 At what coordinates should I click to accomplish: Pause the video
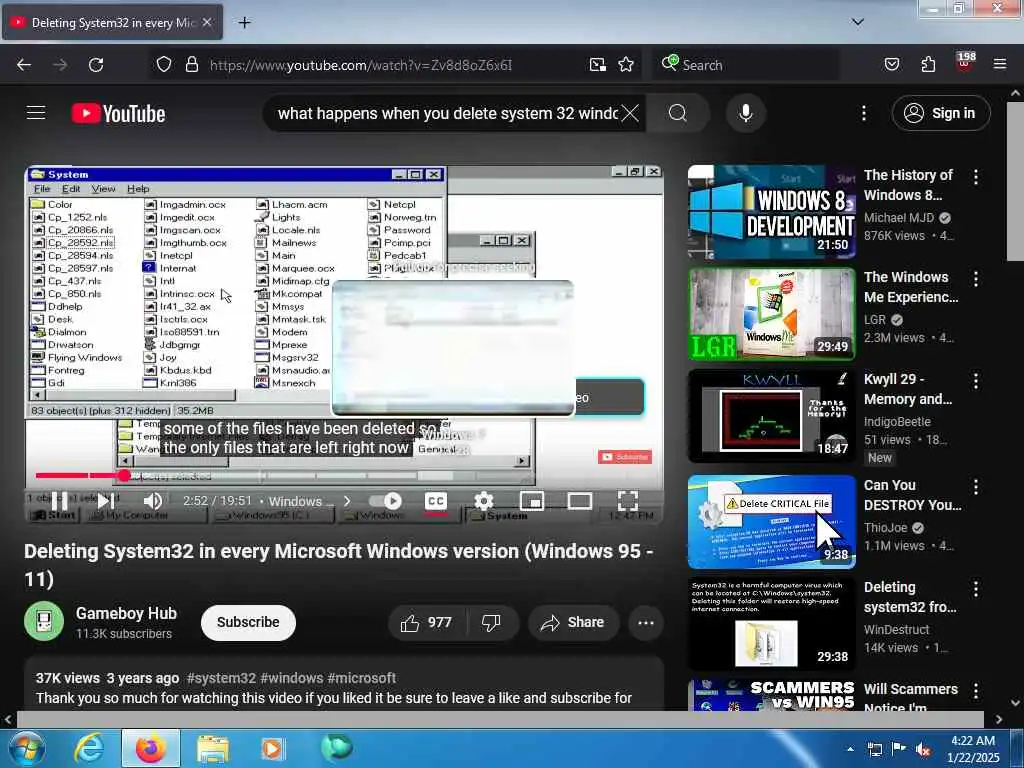tap(59, 502)
